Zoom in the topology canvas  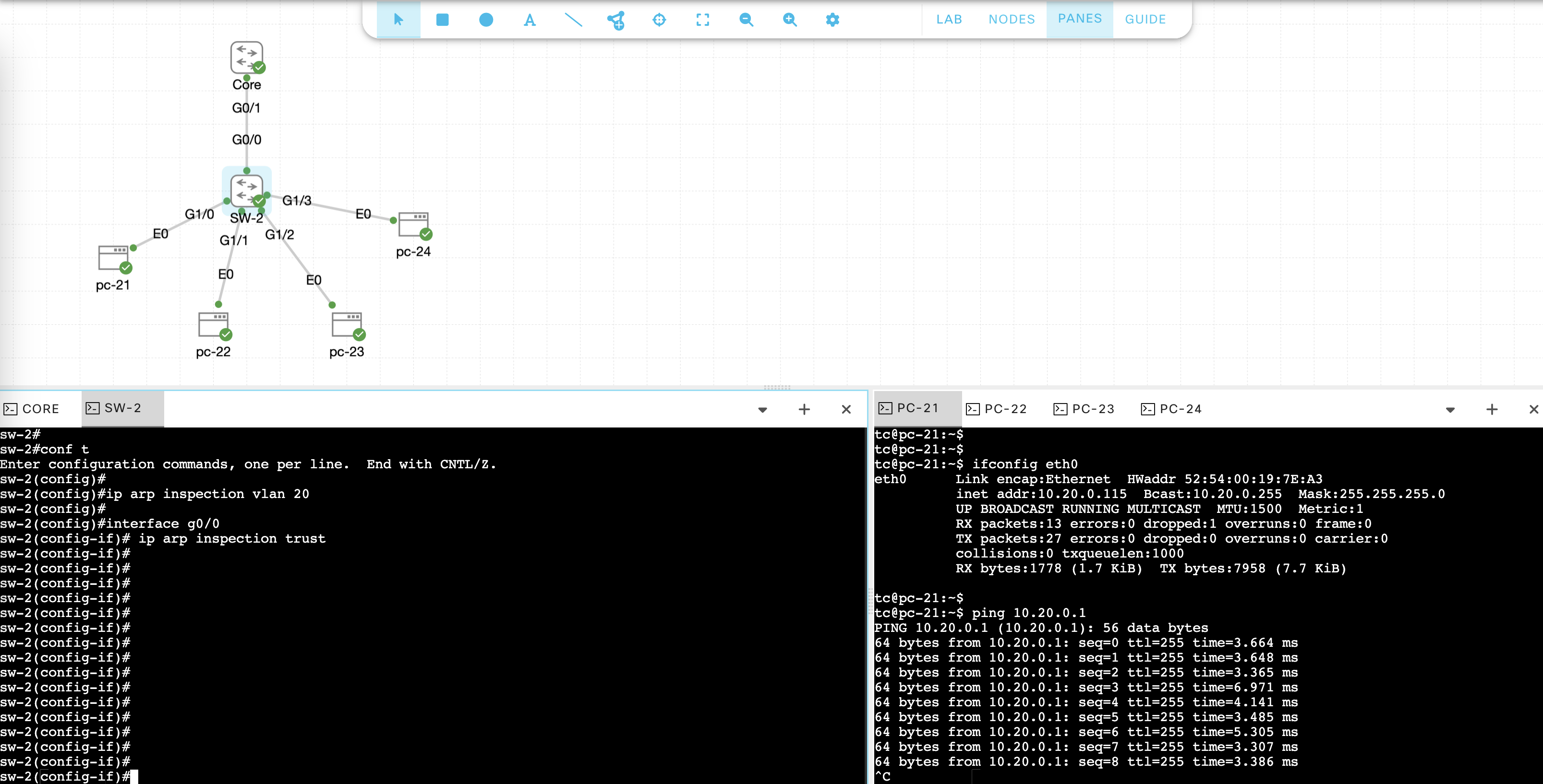pos(789,20)
